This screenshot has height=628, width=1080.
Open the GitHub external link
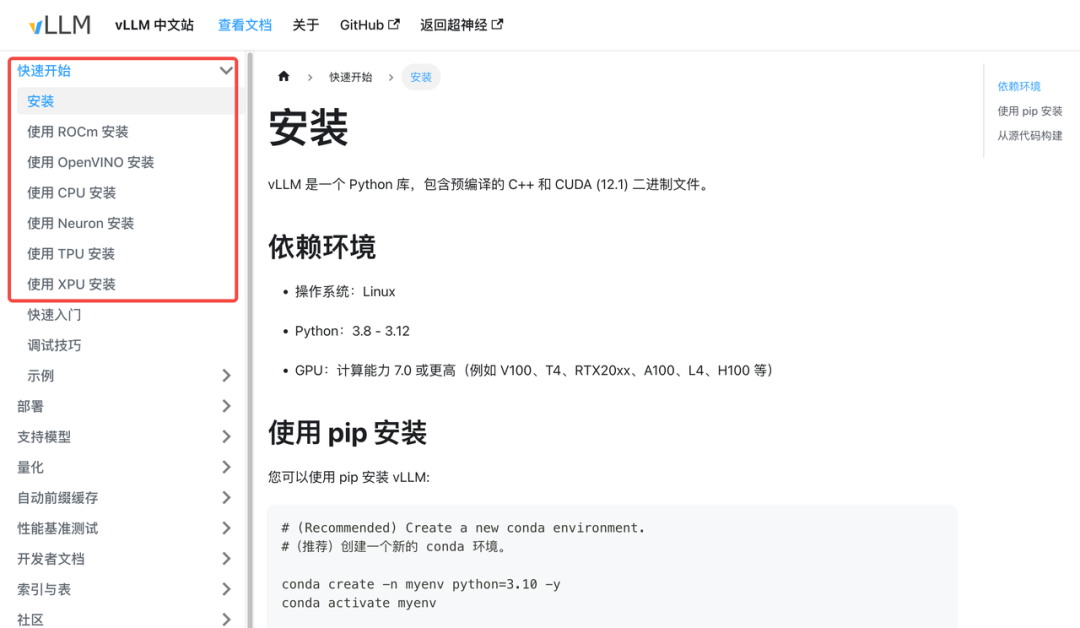pos(369,25)
